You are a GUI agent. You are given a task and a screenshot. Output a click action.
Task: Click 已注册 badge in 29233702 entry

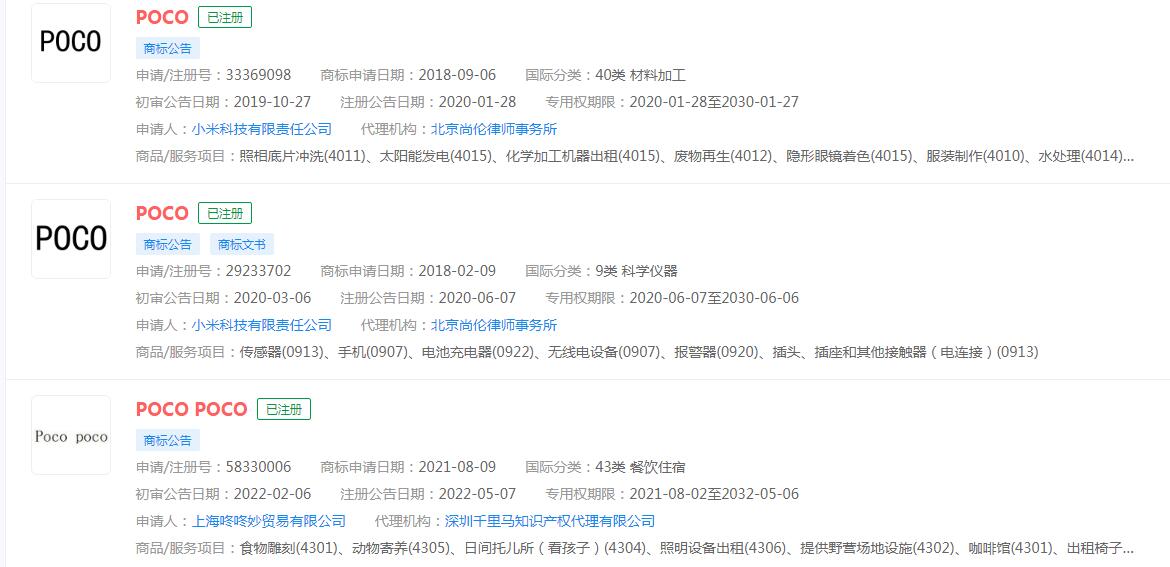(225, 213)
